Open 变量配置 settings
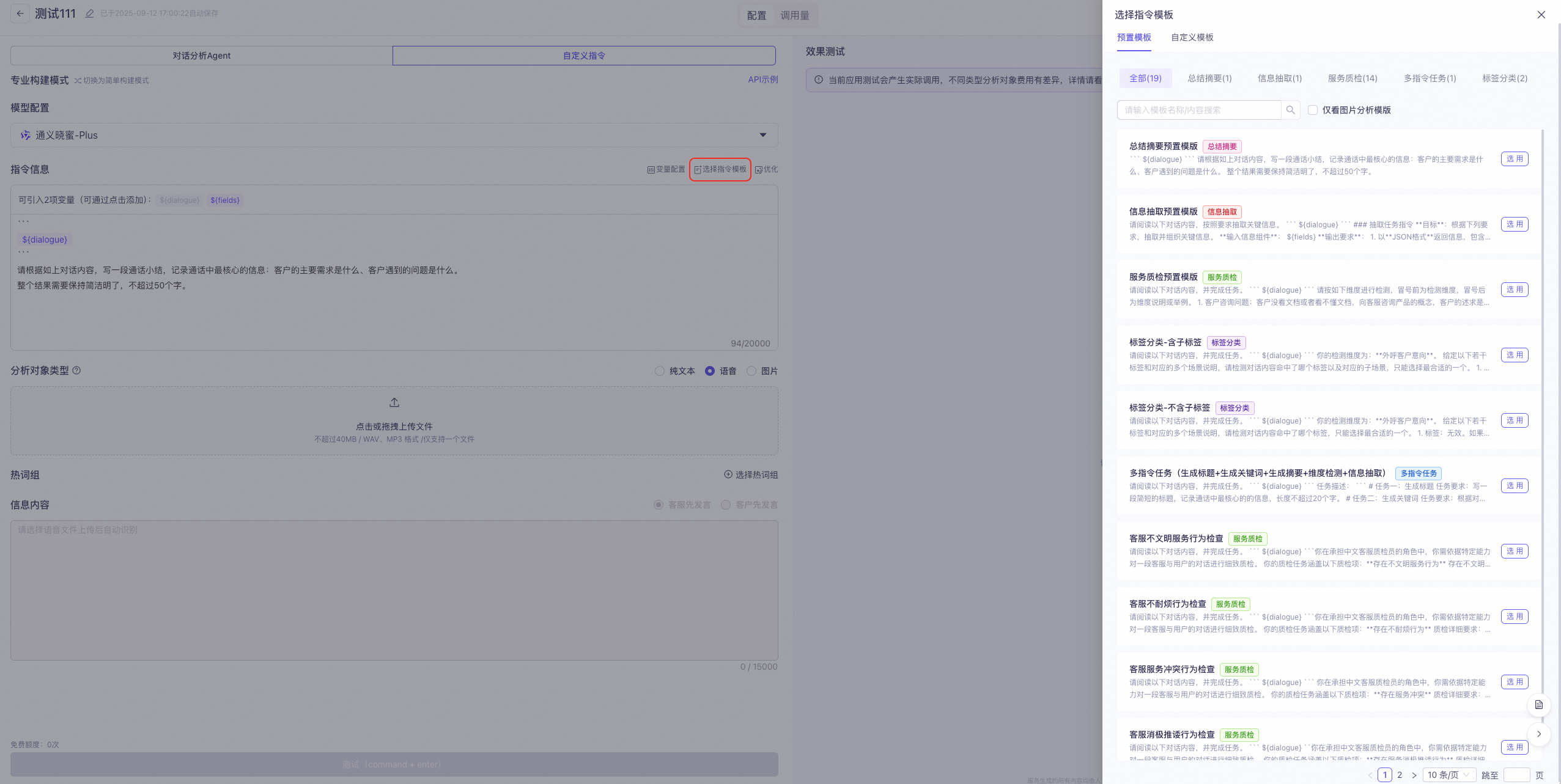Screen dimensions: 1561x784 pyautogui.click(x=666, y=169)
